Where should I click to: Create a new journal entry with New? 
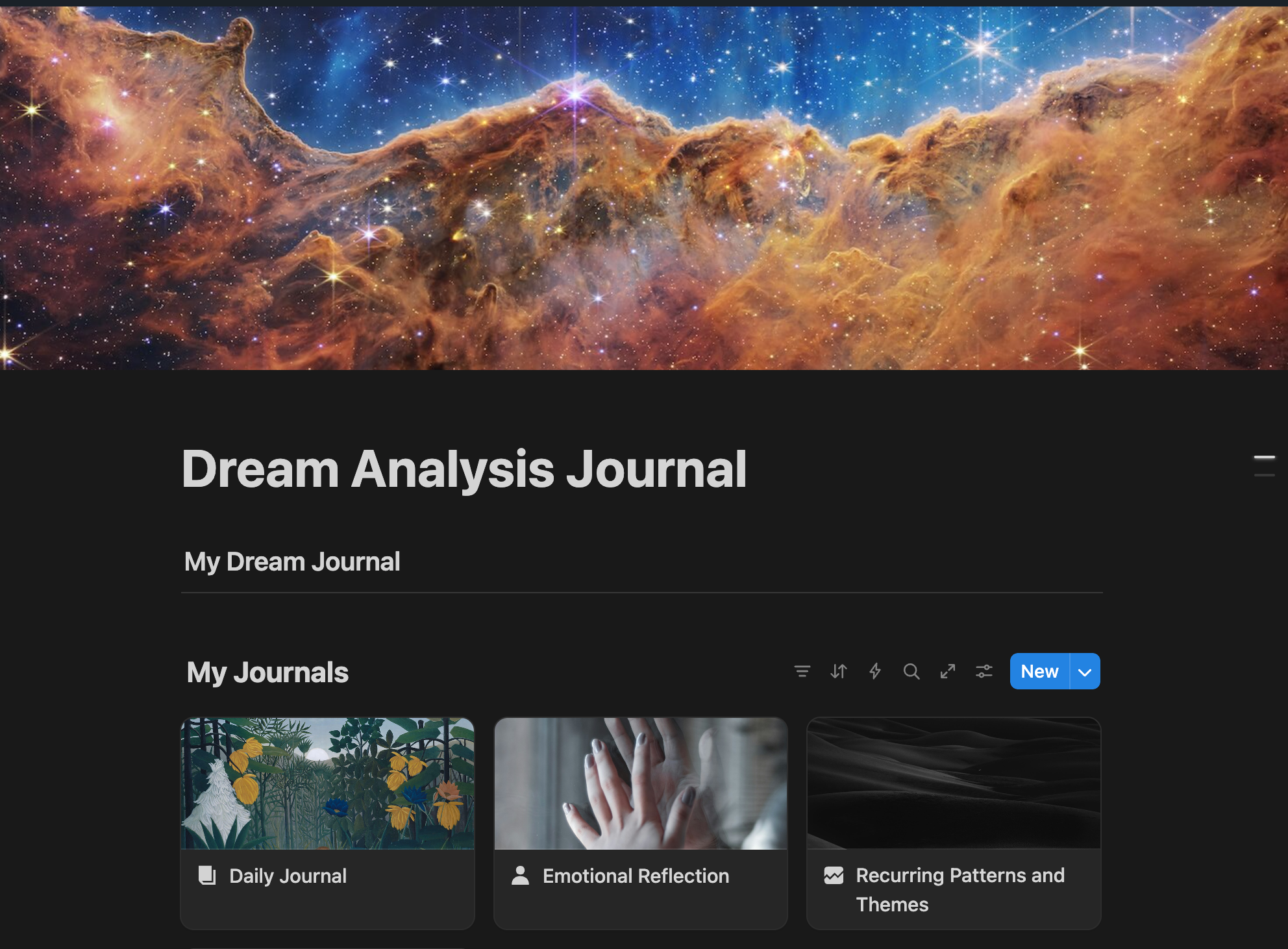(x=1039, y=672)
